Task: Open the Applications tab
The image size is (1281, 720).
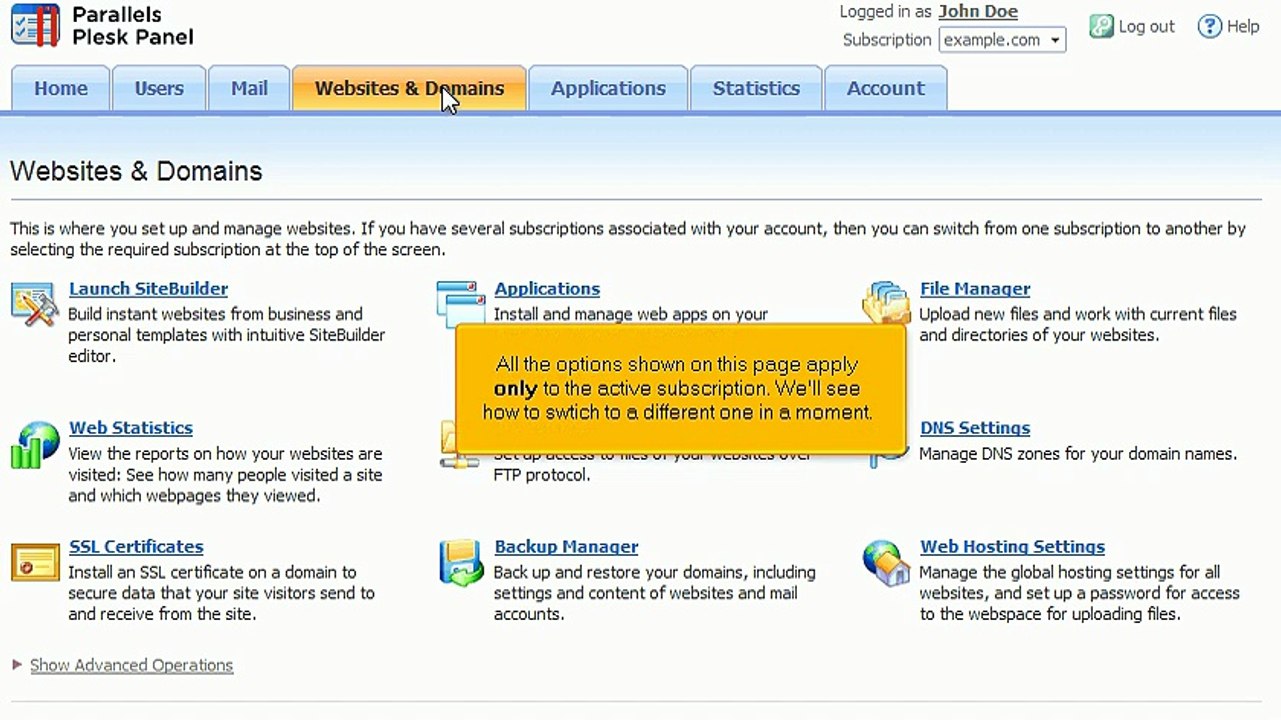Action: pyautogui.click(x=608, y=88)
